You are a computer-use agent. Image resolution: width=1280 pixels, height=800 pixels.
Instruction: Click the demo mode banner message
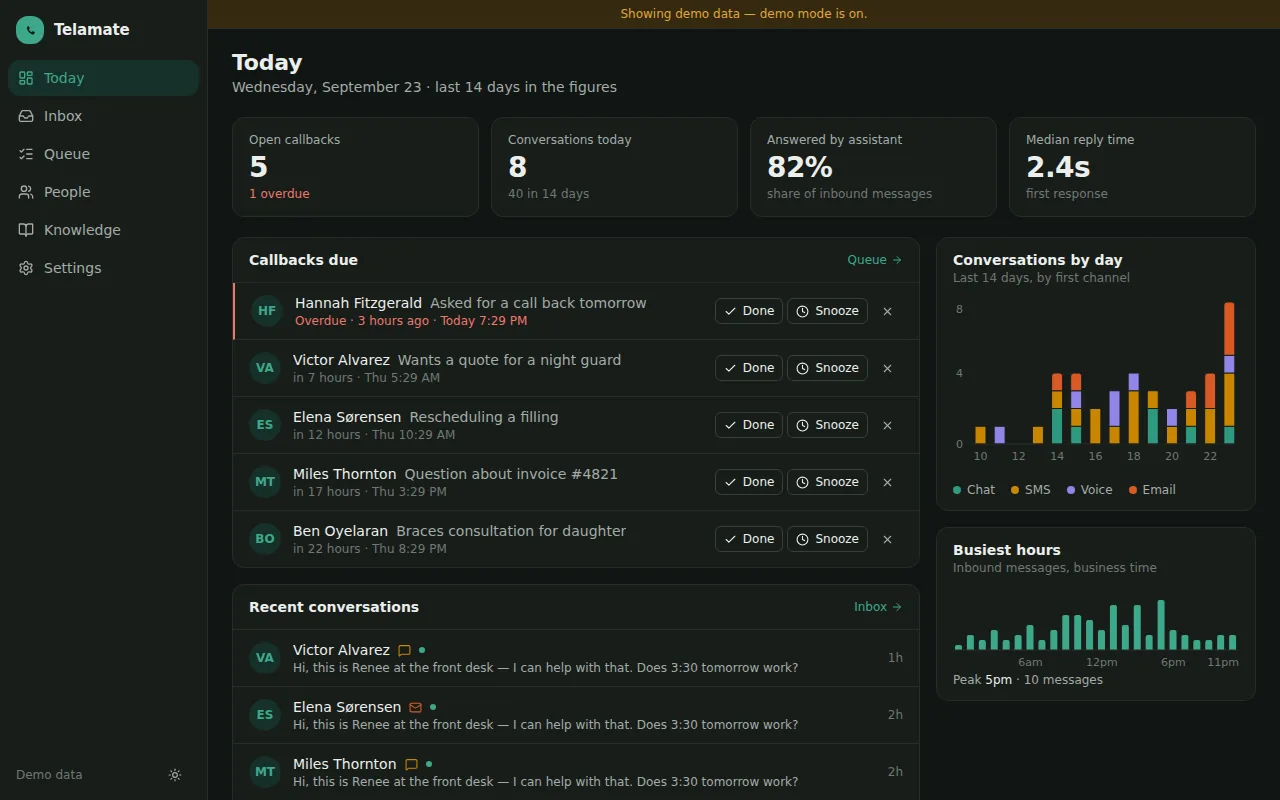point(744,14)
